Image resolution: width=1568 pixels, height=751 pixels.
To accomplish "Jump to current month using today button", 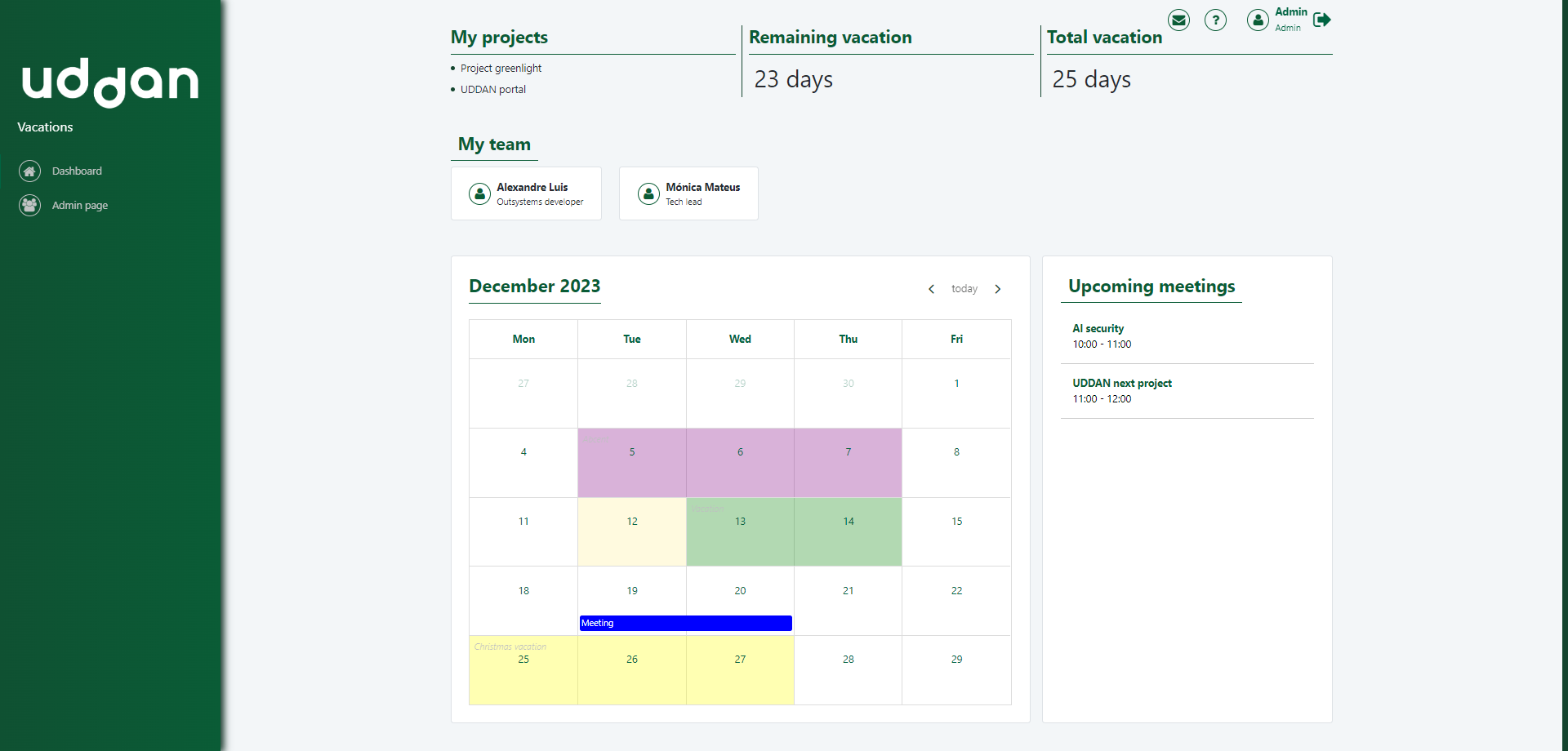I will point(964,288).
